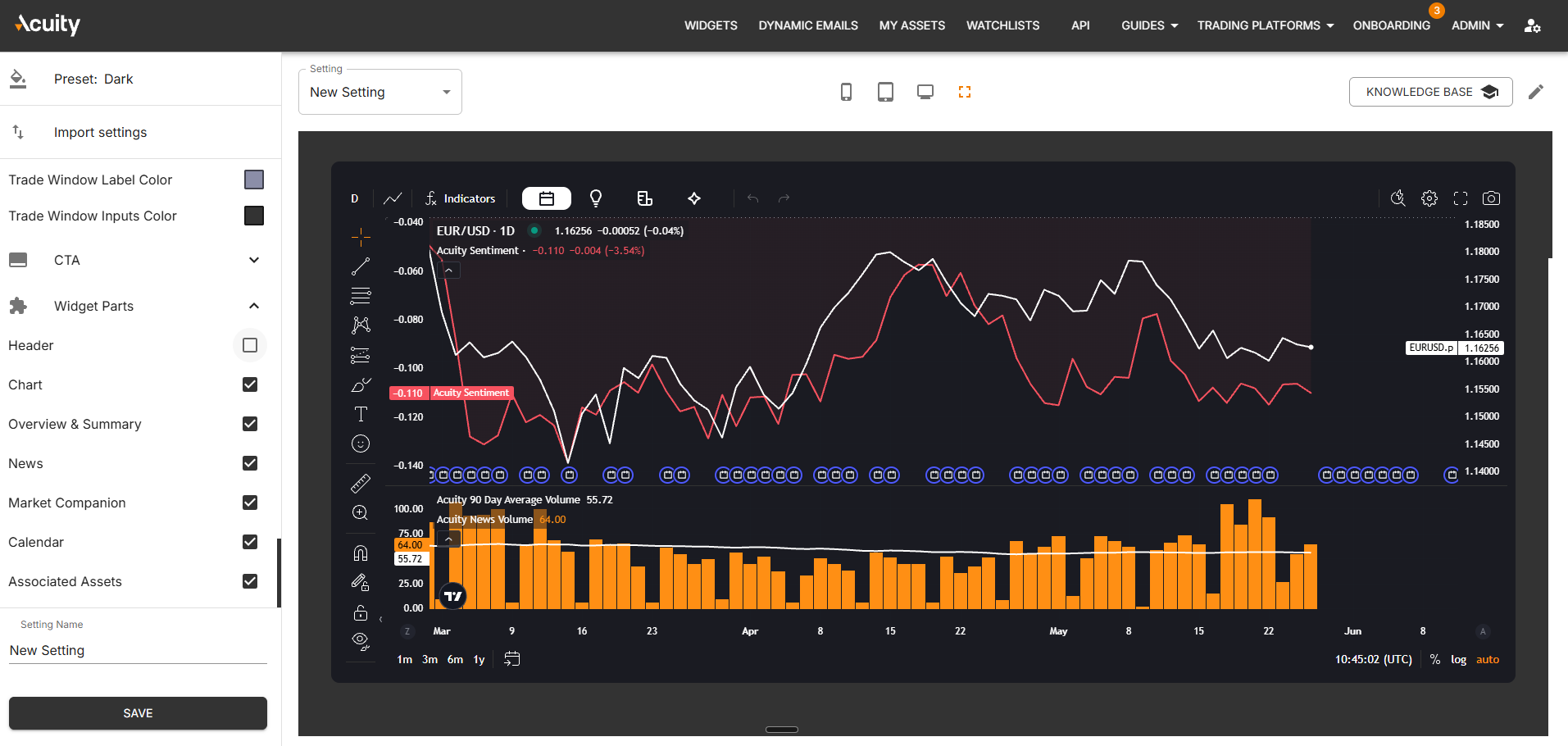Open the Trading Platforms menu
Viewport: 1568px width, 746px height.
click(x=1266, y=25)
